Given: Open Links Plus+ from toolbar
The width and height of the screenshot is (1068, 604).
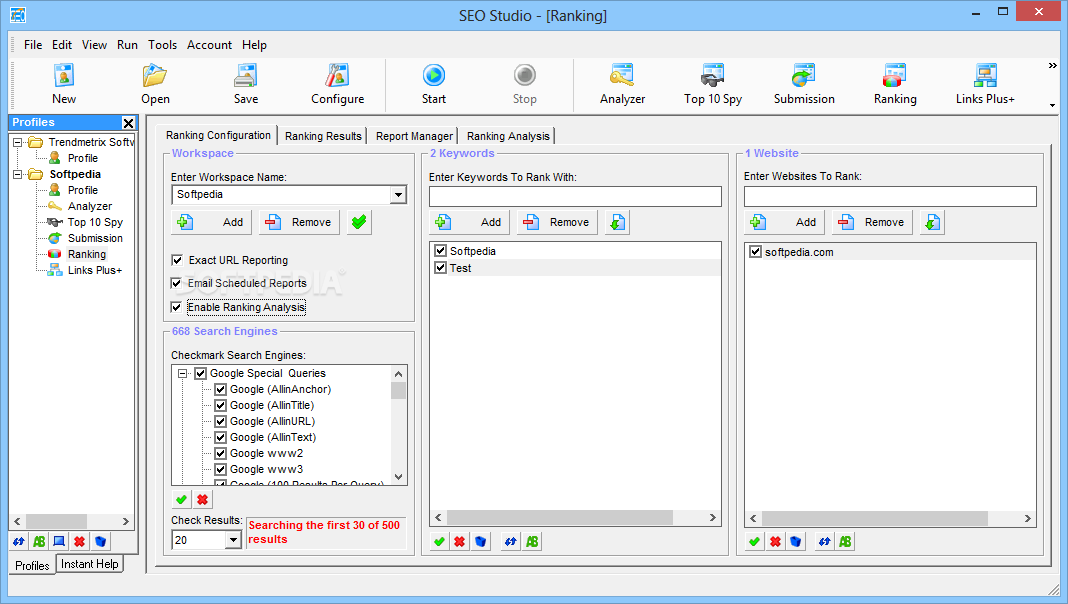Looking at the screenshot, I should [x=985, y=84].
